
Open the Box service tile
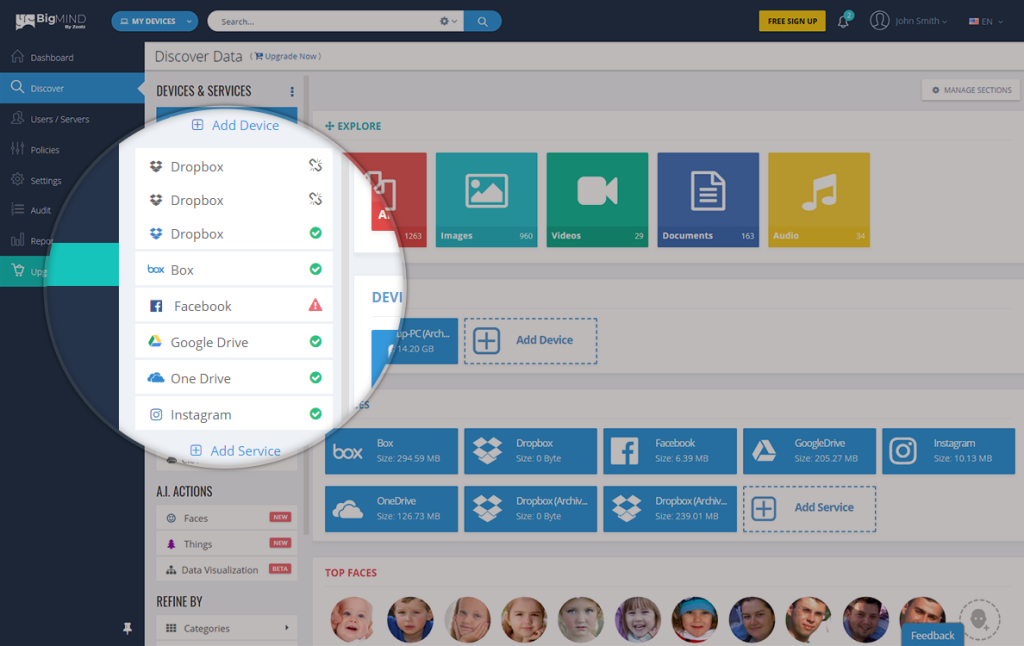[x=391, y=451]
